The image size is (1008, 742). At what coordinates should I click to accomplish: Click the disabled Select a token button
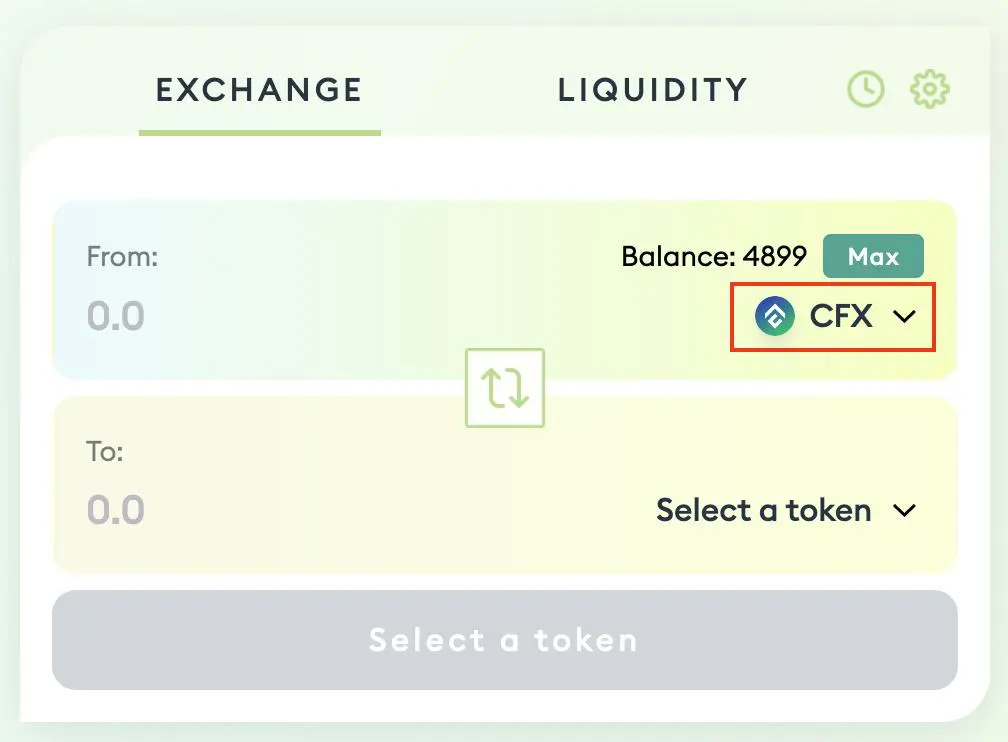click(504, 640)
